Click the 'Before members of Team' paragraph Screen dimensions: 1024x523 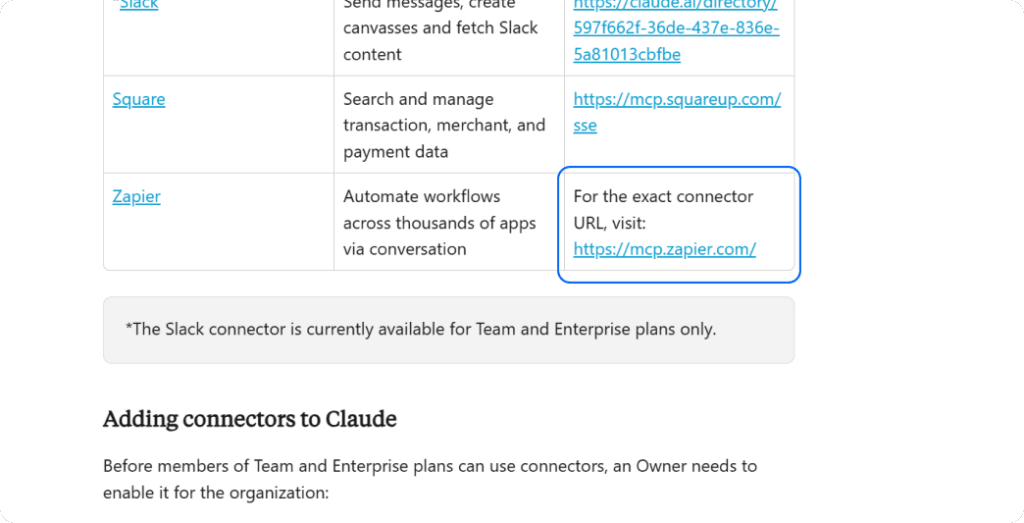[x=429, y=466]
